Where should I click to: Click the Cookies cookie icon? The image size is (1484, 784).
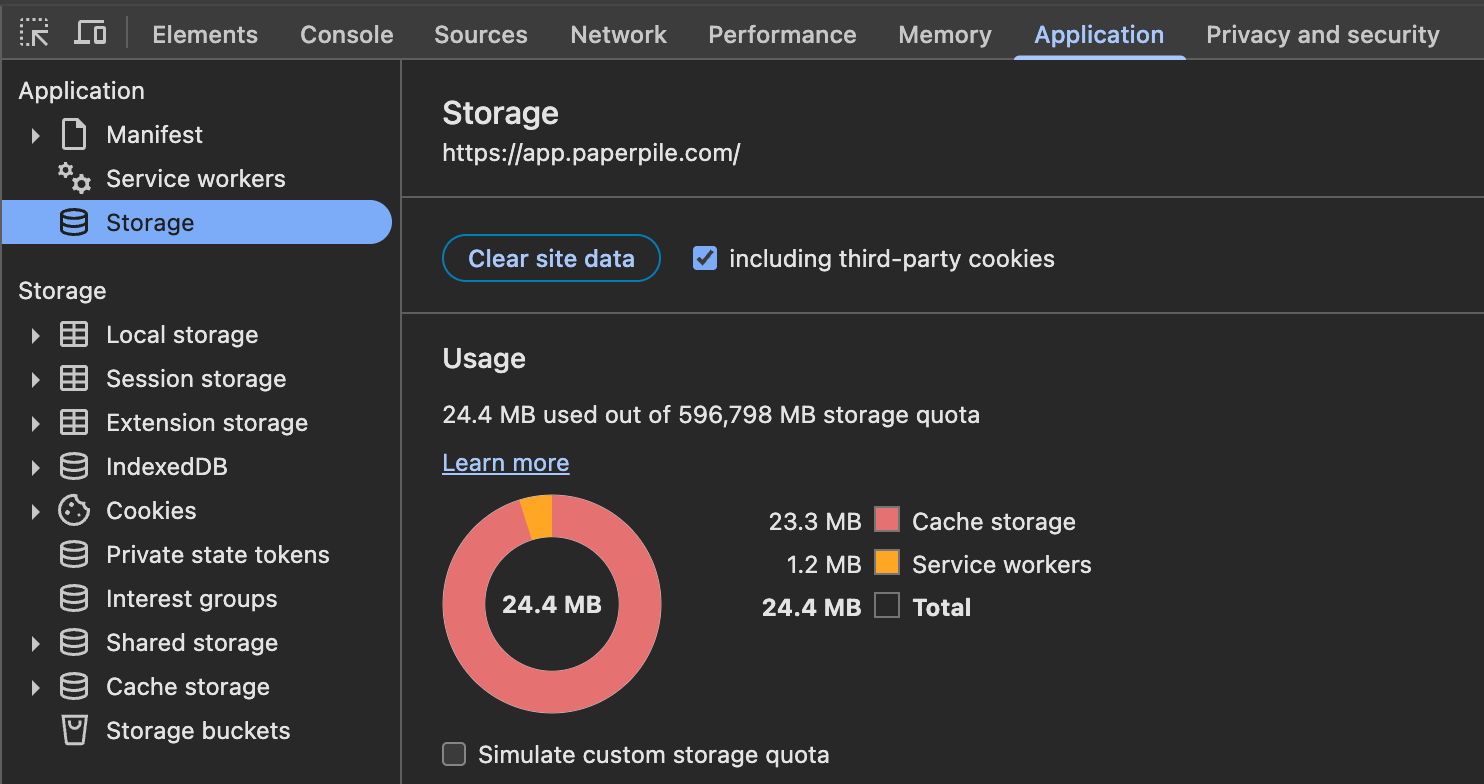[74, 511]
